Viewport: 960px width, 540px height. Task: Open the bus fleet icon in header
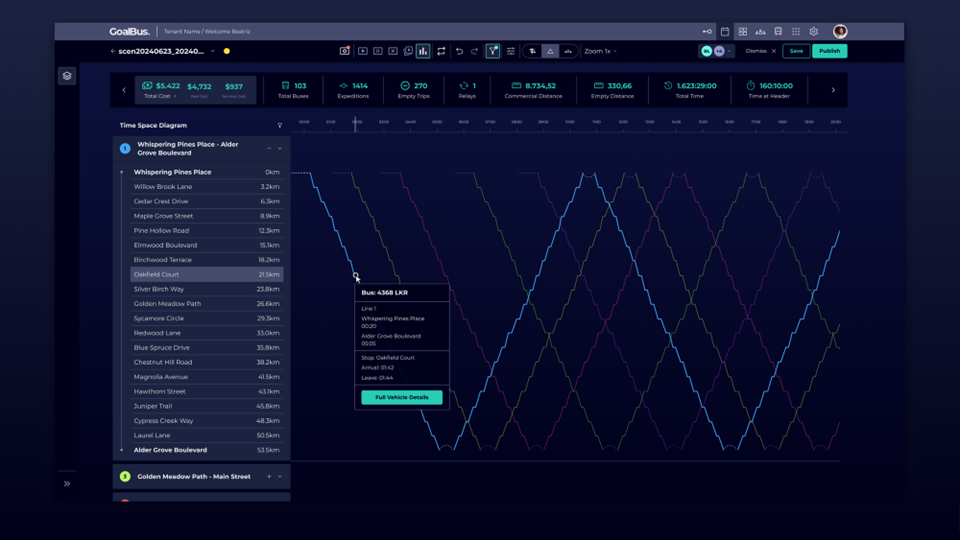point(778,31)
